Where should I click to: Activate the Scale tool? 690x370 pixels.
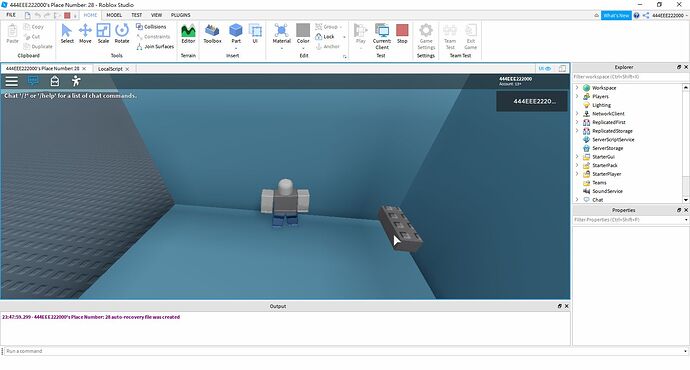point(103,33)
